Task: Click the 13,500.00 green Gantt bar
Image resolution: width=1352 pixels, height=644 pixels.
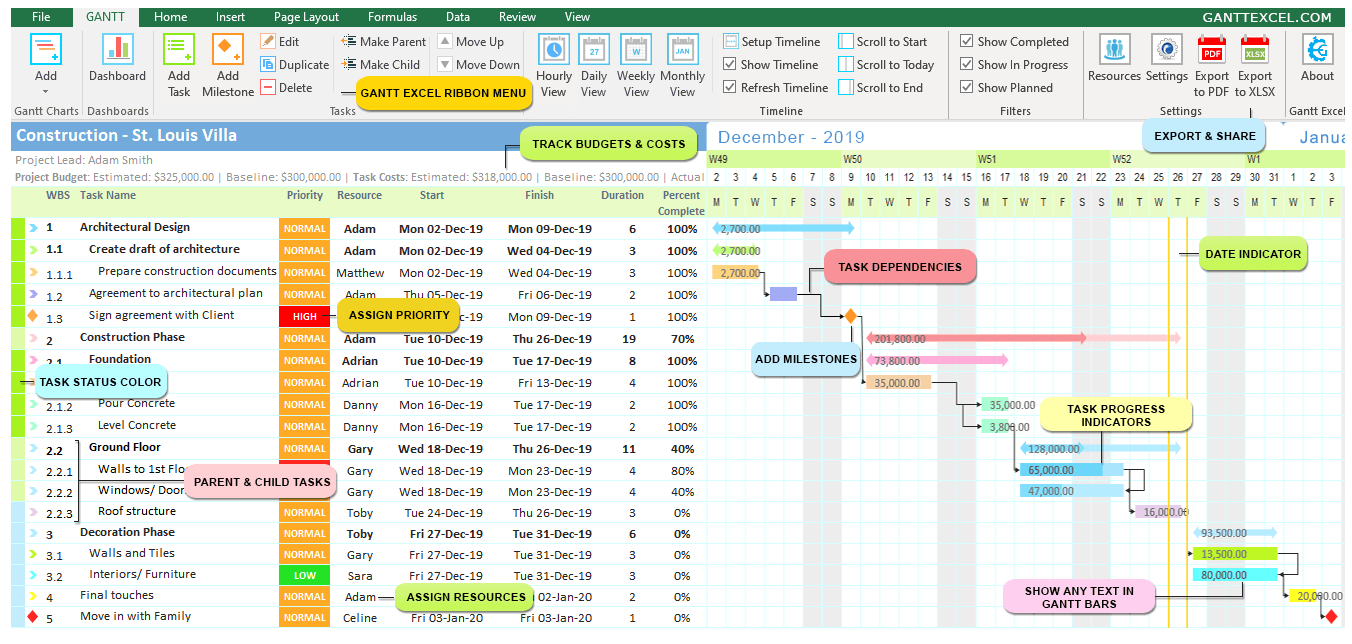Action: point(1235,554)
